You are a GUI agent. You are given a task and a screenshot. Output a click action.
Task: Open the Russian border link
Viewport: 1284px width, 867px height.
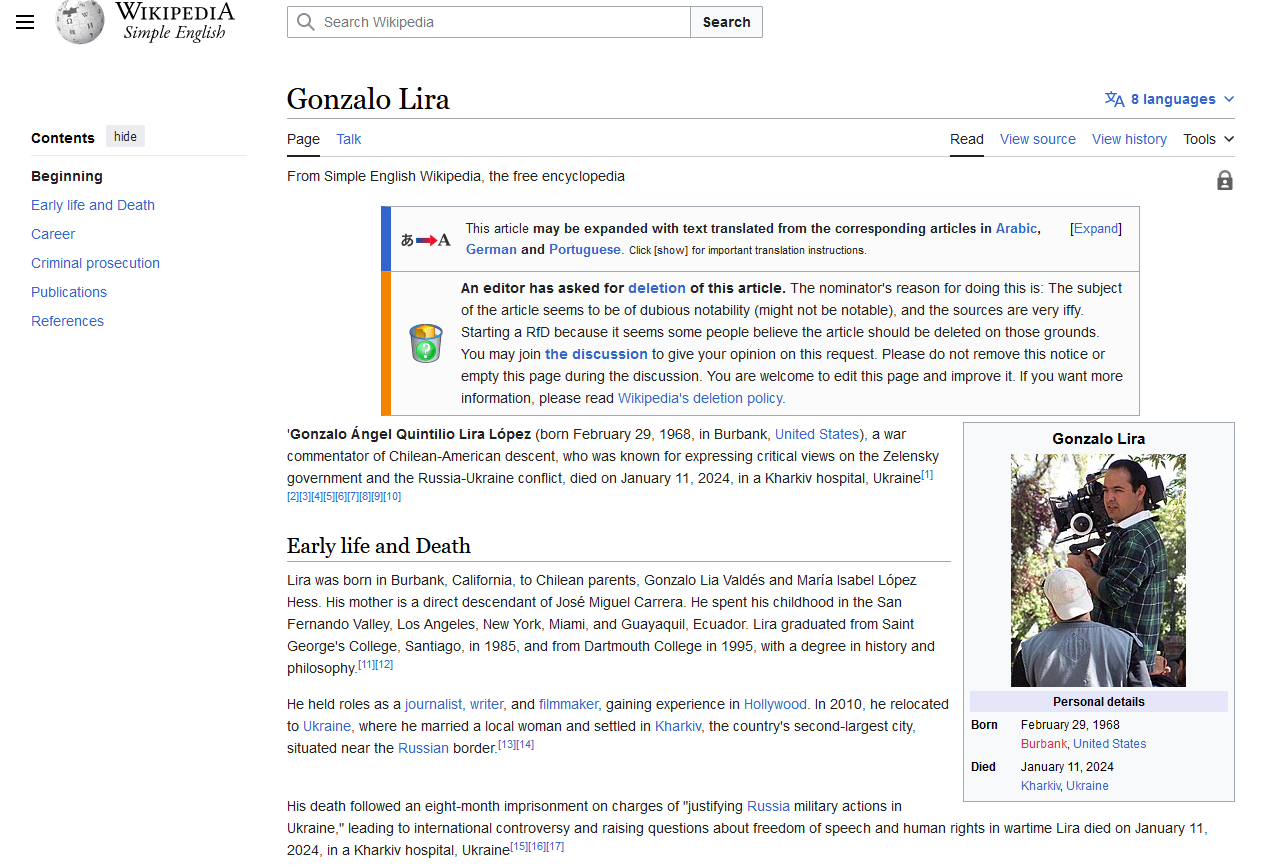click(423, 748)
